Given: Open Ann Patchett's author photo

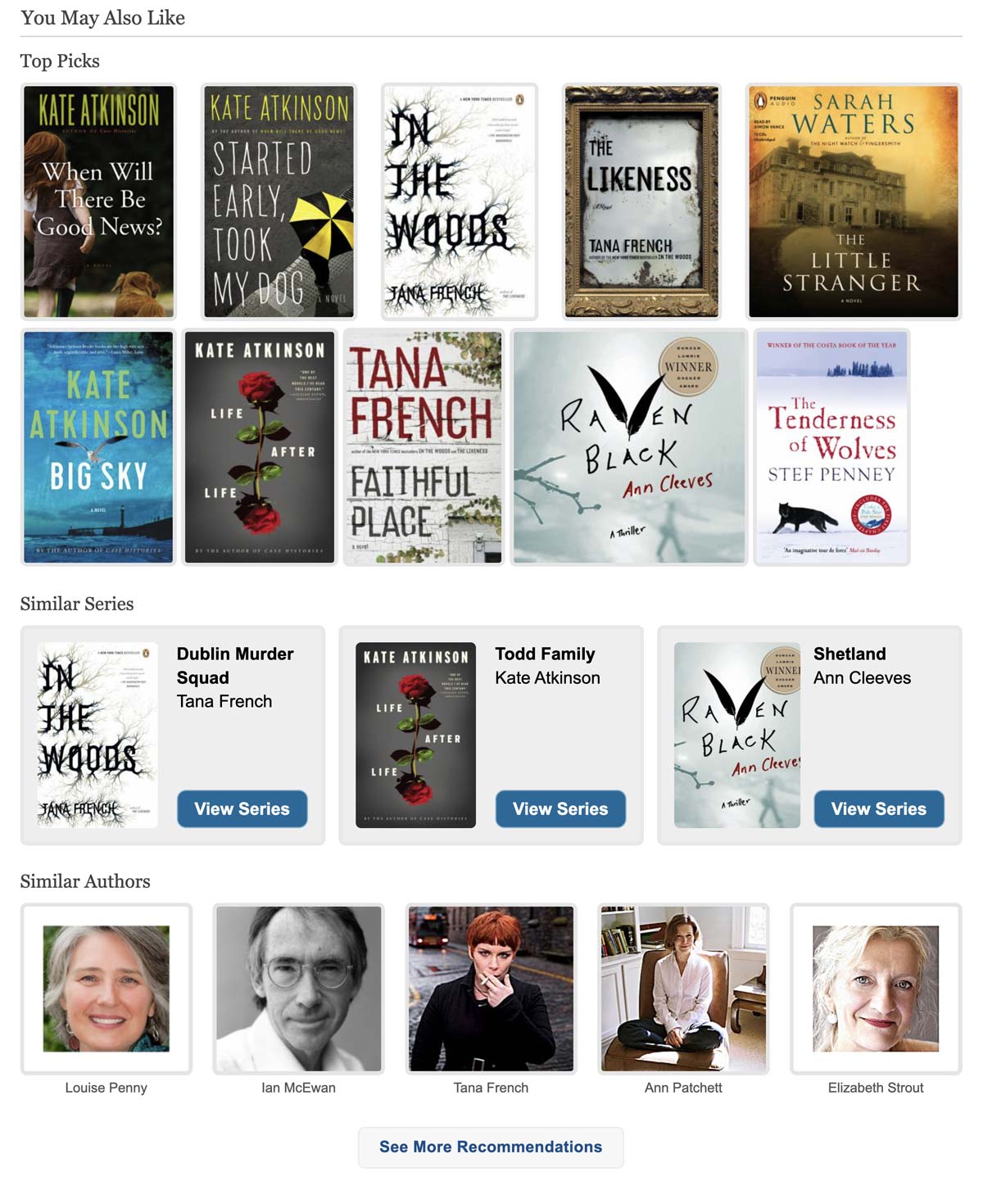Looking at the screenshot, I should 683,989.
